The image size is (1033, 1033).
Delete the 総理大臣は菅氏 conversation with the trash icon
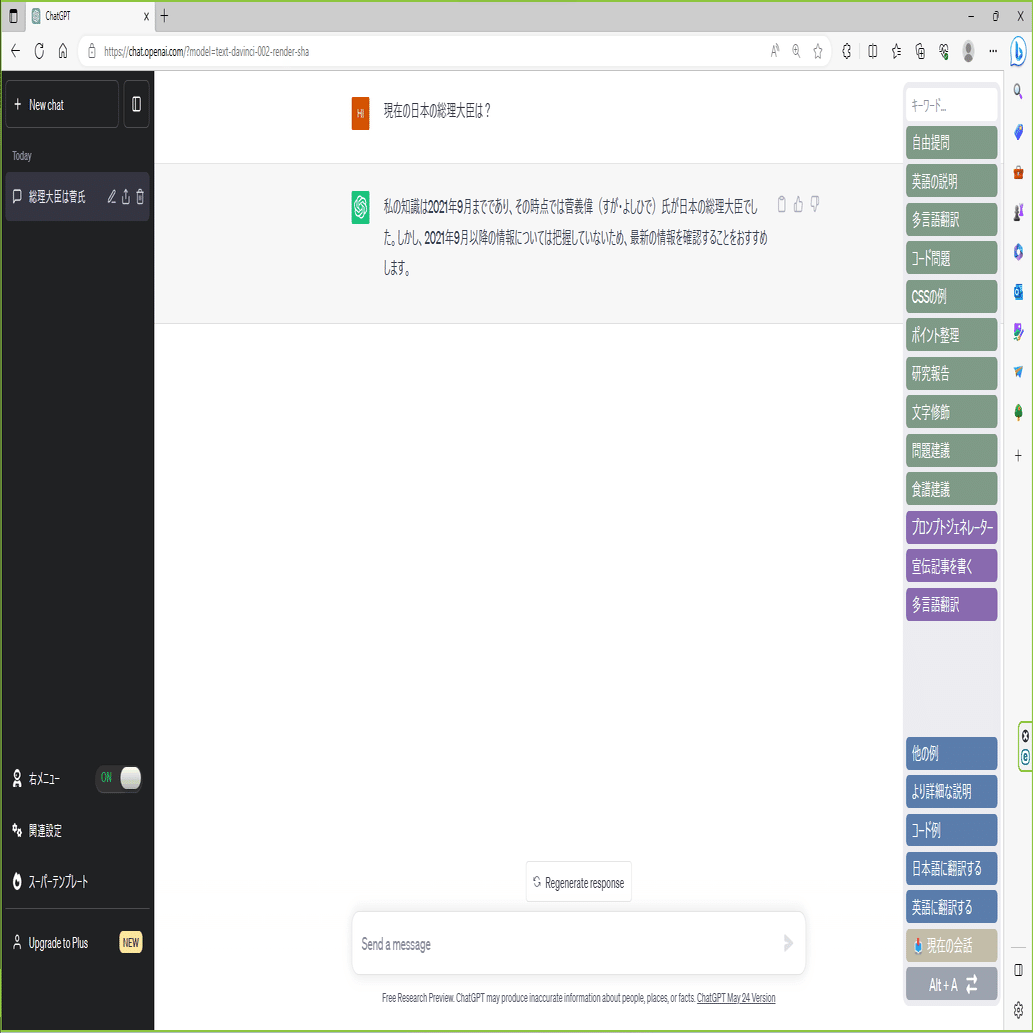pos(141,196)
